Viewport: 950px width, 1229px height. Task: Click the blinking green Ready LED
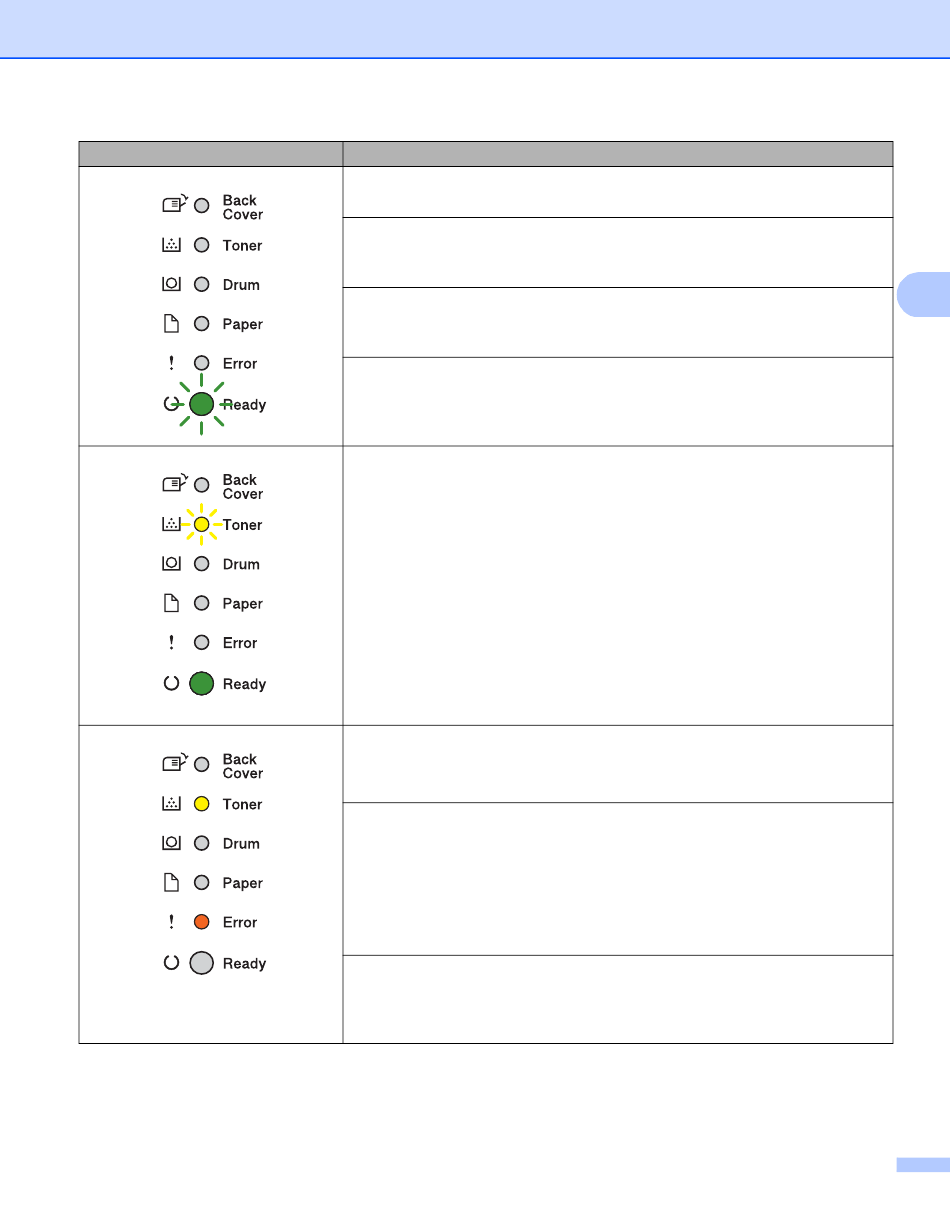click(202, 405)
